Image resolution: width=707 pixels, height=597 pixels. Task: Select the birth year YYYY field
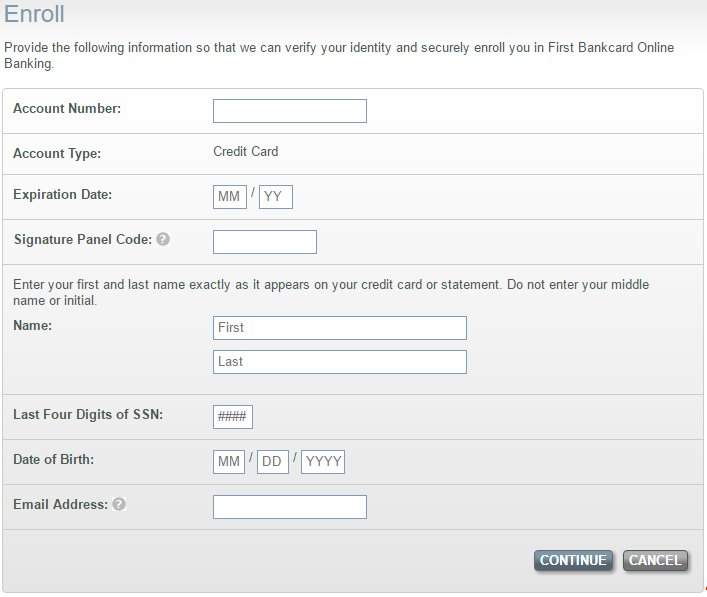323,462
